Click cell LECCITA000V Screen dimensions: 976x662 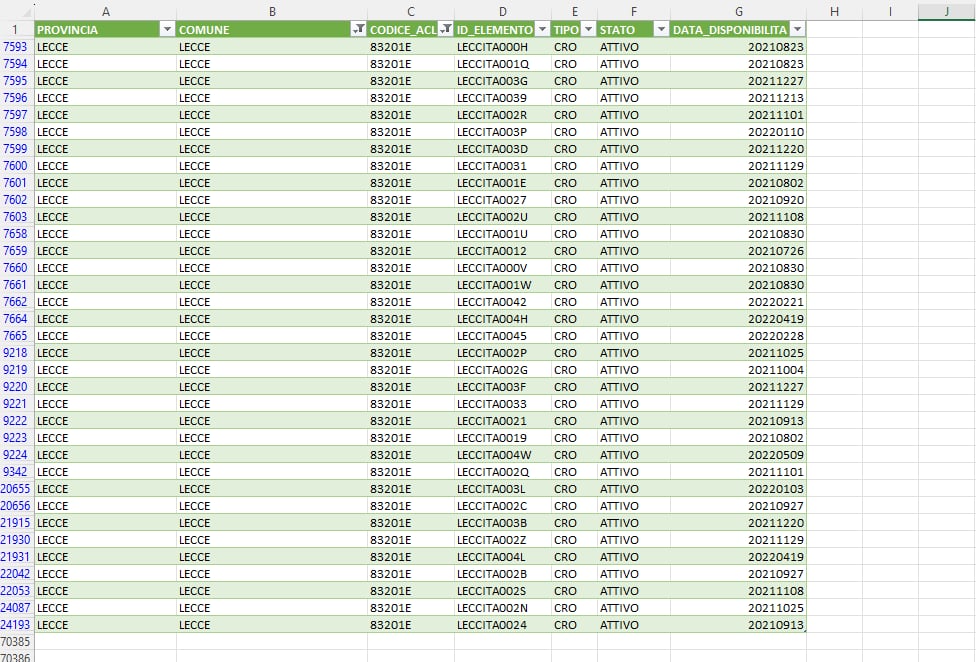click(503, 268)
